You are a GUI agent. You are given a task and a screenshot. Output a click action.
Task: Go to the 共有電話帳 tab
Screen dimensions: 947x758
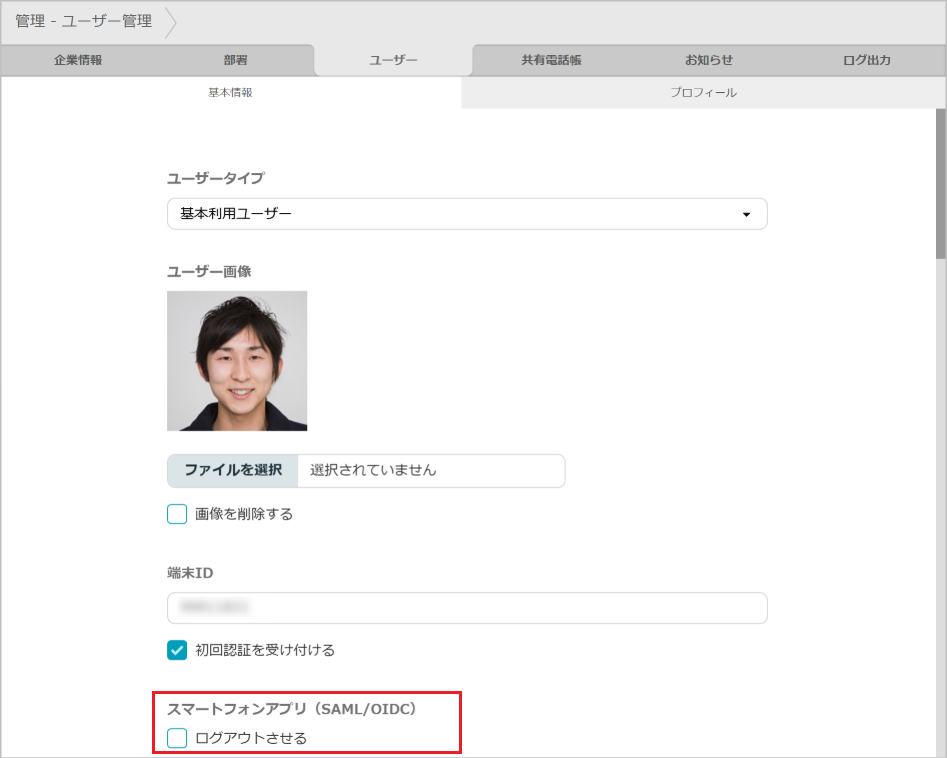pos(551,60)
